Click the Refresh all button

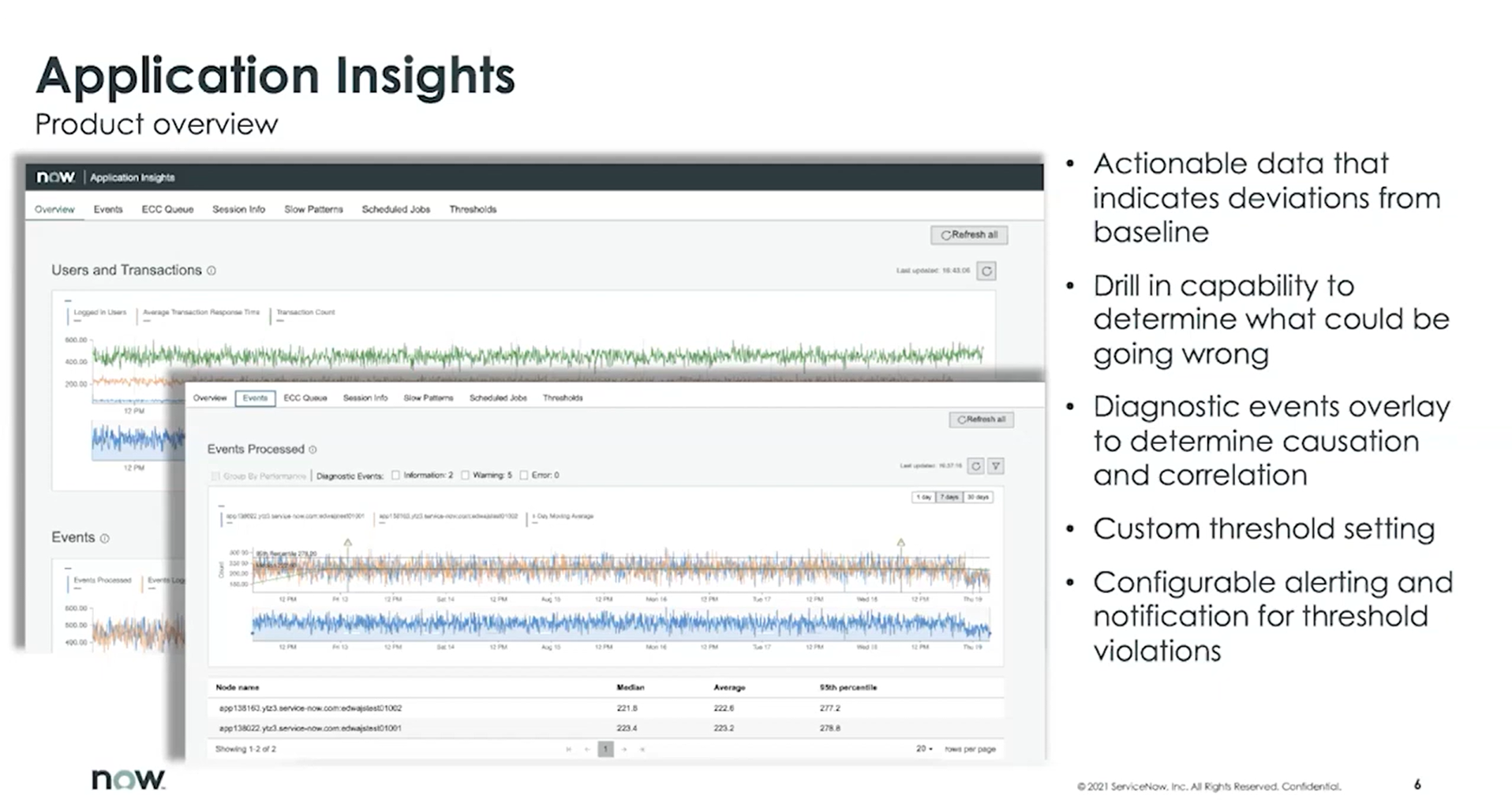point(981,420)
